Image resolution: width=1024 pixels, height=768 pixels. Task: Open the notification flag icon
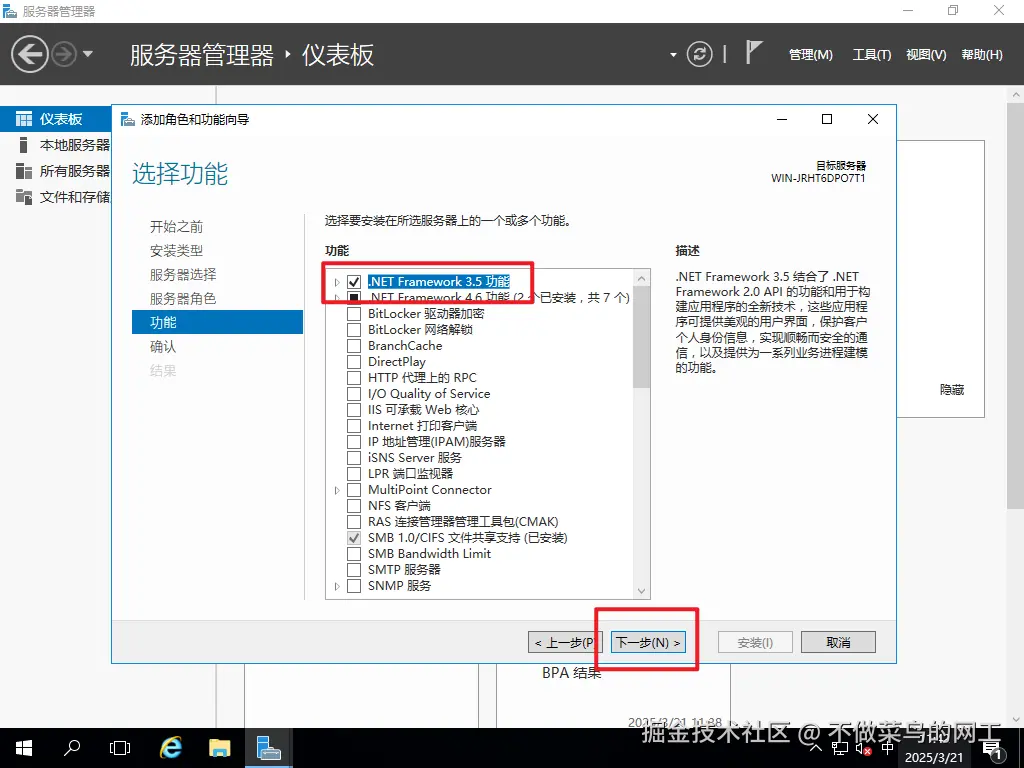(x=755, y=52)
